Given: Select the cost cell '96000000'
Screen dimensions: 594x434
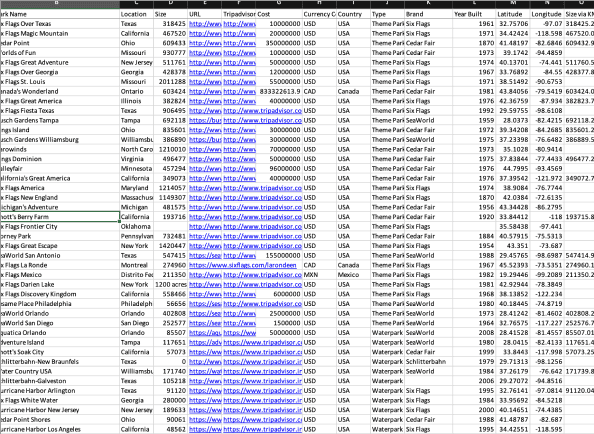Looking at the screenshot, I should click(279, 169).
